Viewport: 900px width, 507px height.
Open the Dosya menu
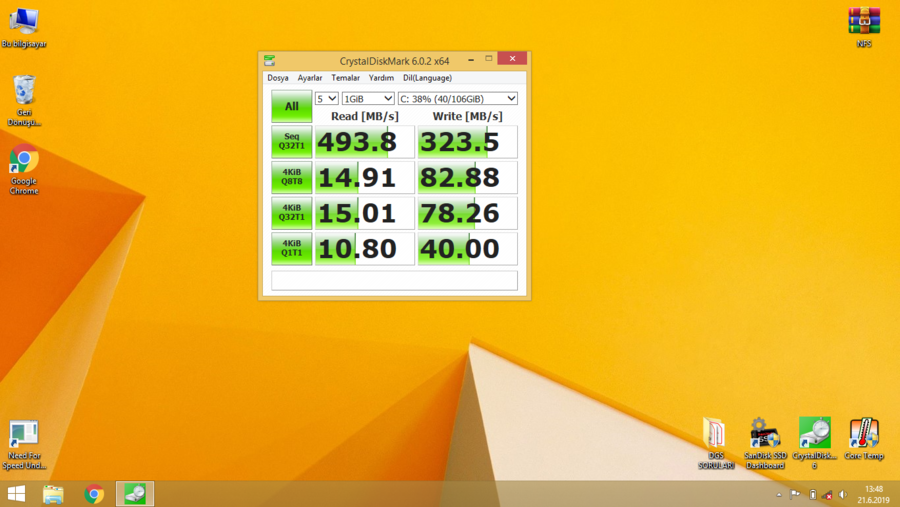(x=278, y=78)
